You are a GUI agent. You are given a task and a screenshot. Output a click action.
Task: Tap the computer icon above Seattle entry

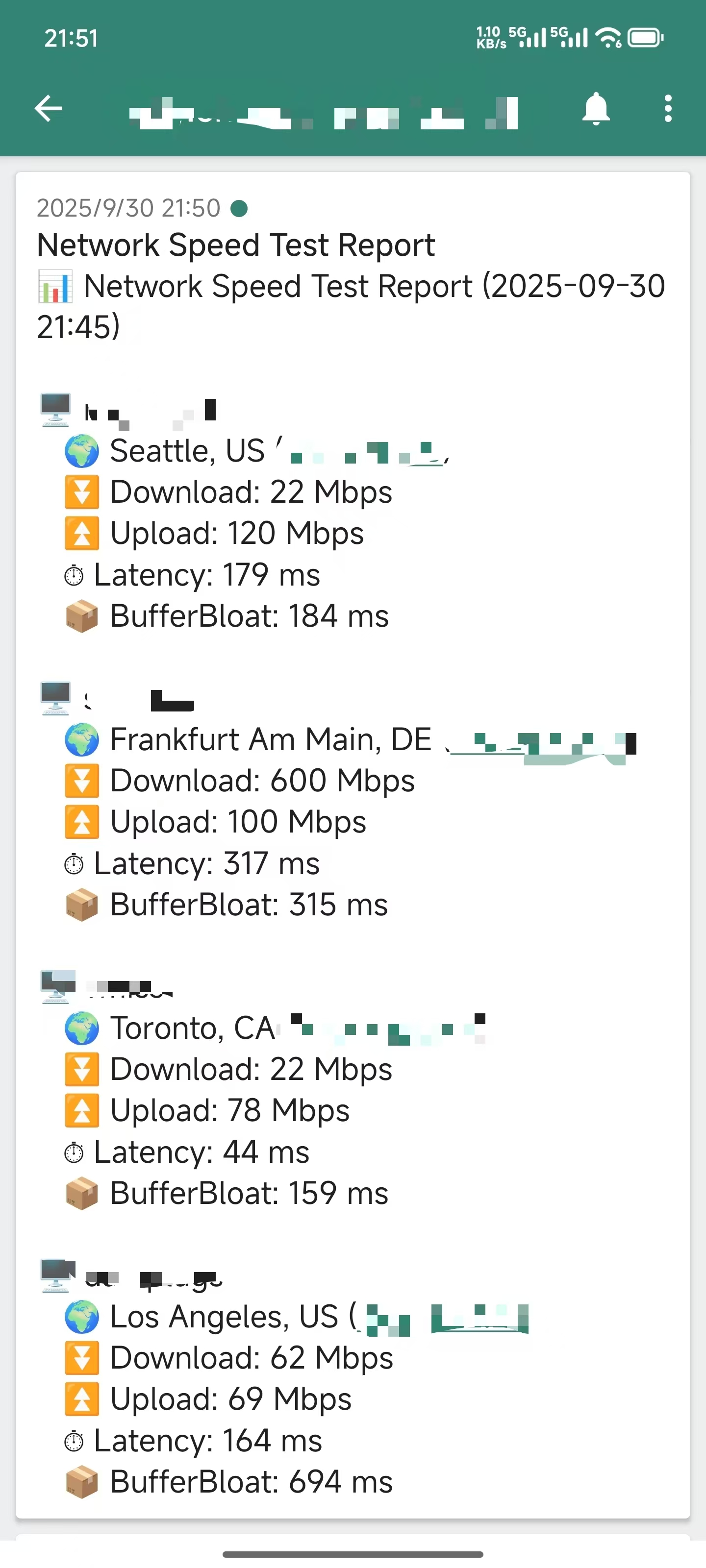pyautogui.click(x=55, y=410)
